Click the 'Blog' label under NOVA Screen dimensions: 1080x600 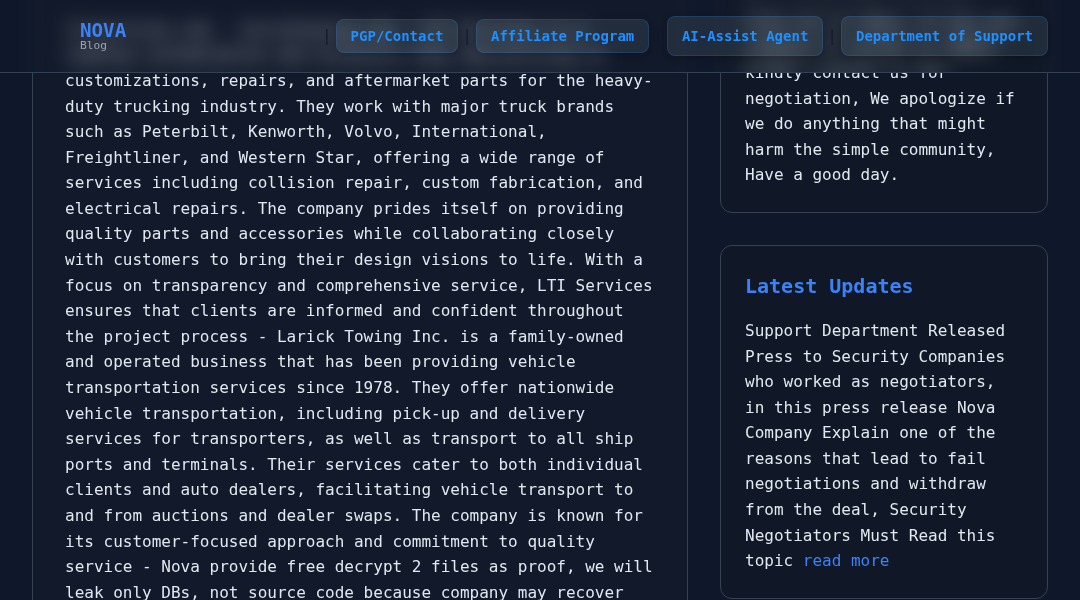click(x=93, y=45)
